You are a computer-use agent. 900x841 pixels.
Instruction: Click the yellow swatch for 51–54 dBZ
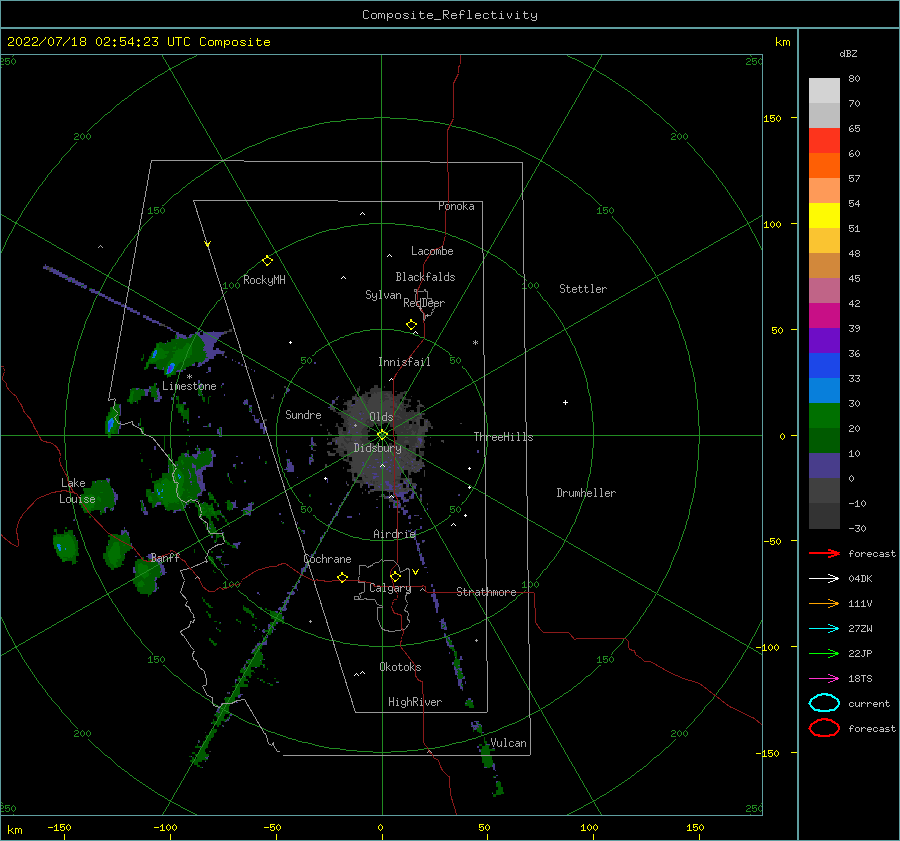tap(824, 216)
